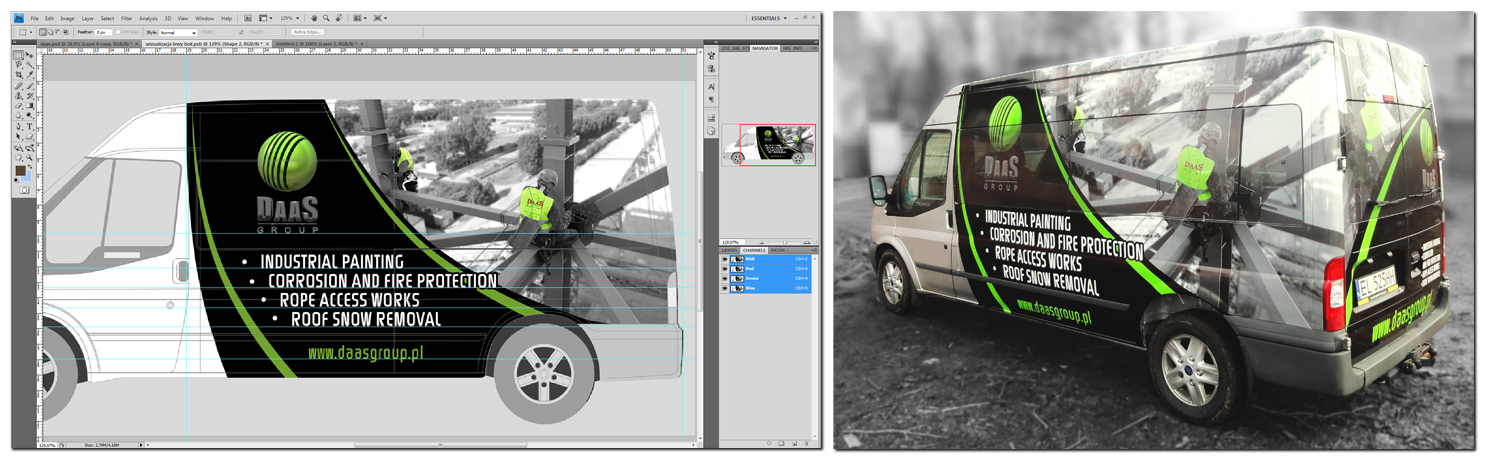Open the Image menu

67,18
